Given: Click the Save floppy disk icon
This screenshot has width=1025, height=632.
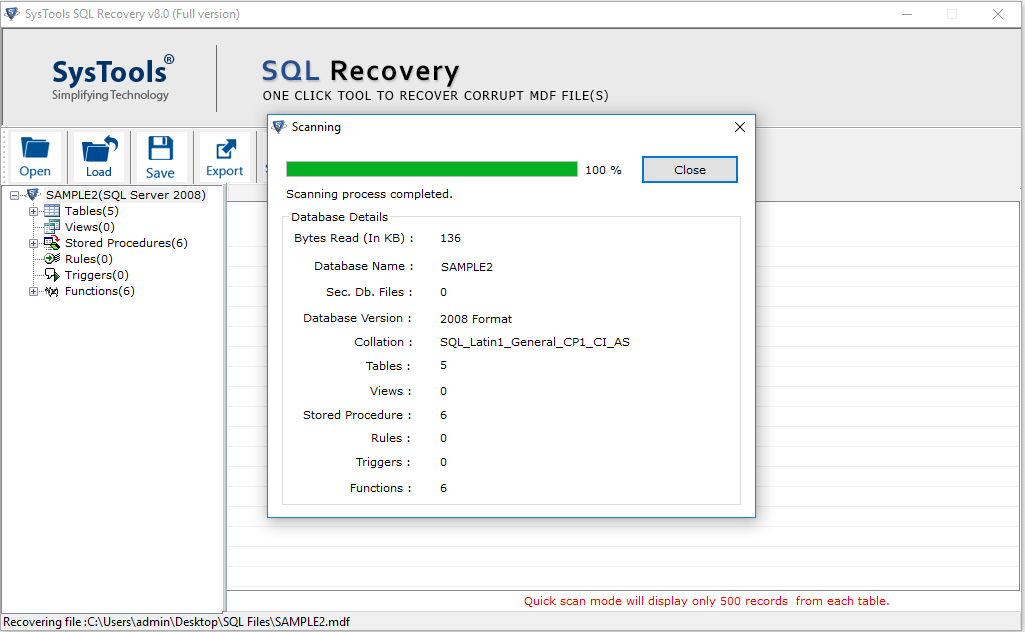Looking at the screenshot, I should [x=160, y=148].
